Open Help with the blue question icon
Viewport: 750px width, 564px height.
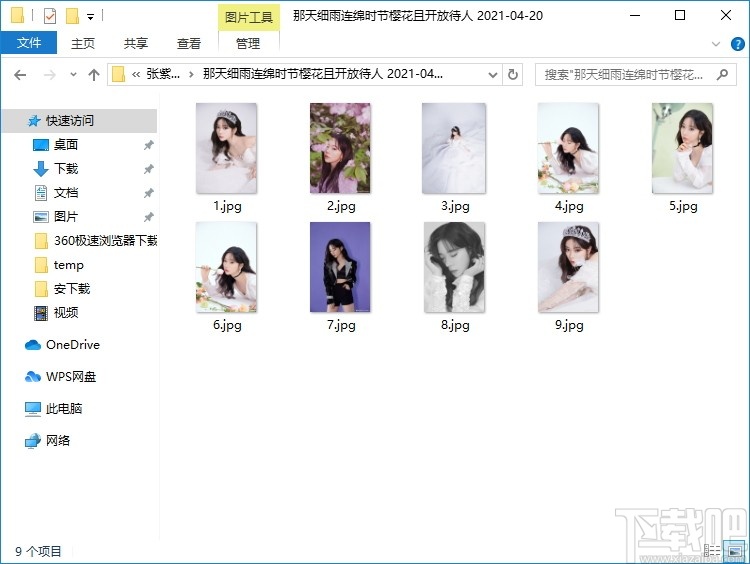738,44
